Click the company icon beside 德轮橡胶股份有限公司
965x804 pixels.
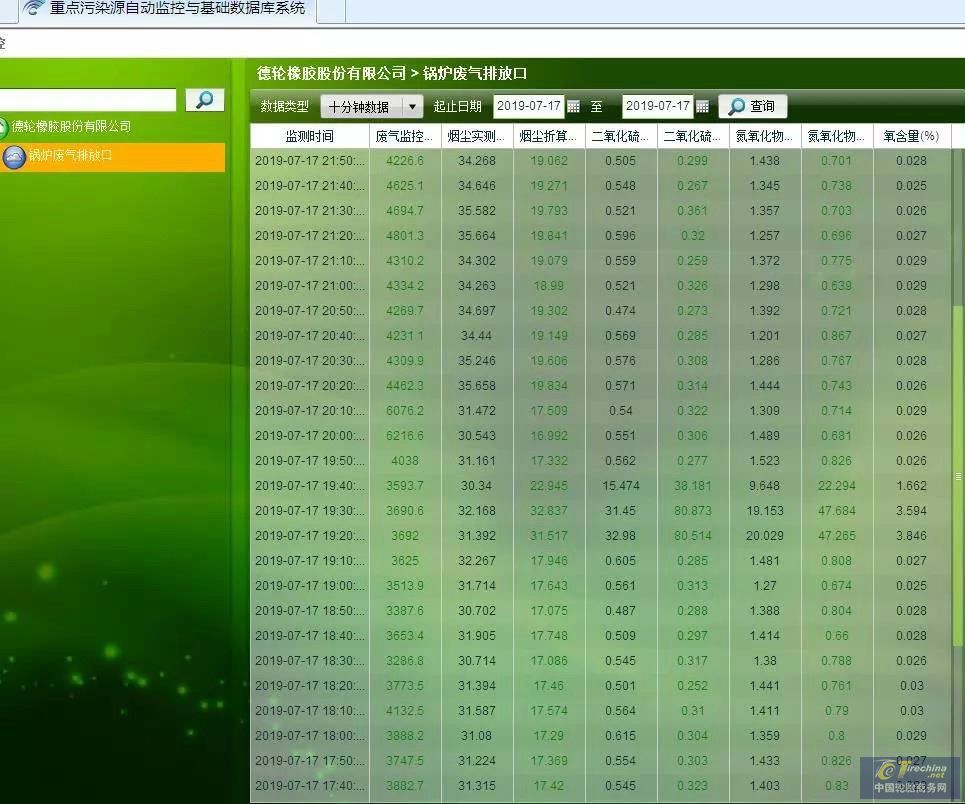2,127
